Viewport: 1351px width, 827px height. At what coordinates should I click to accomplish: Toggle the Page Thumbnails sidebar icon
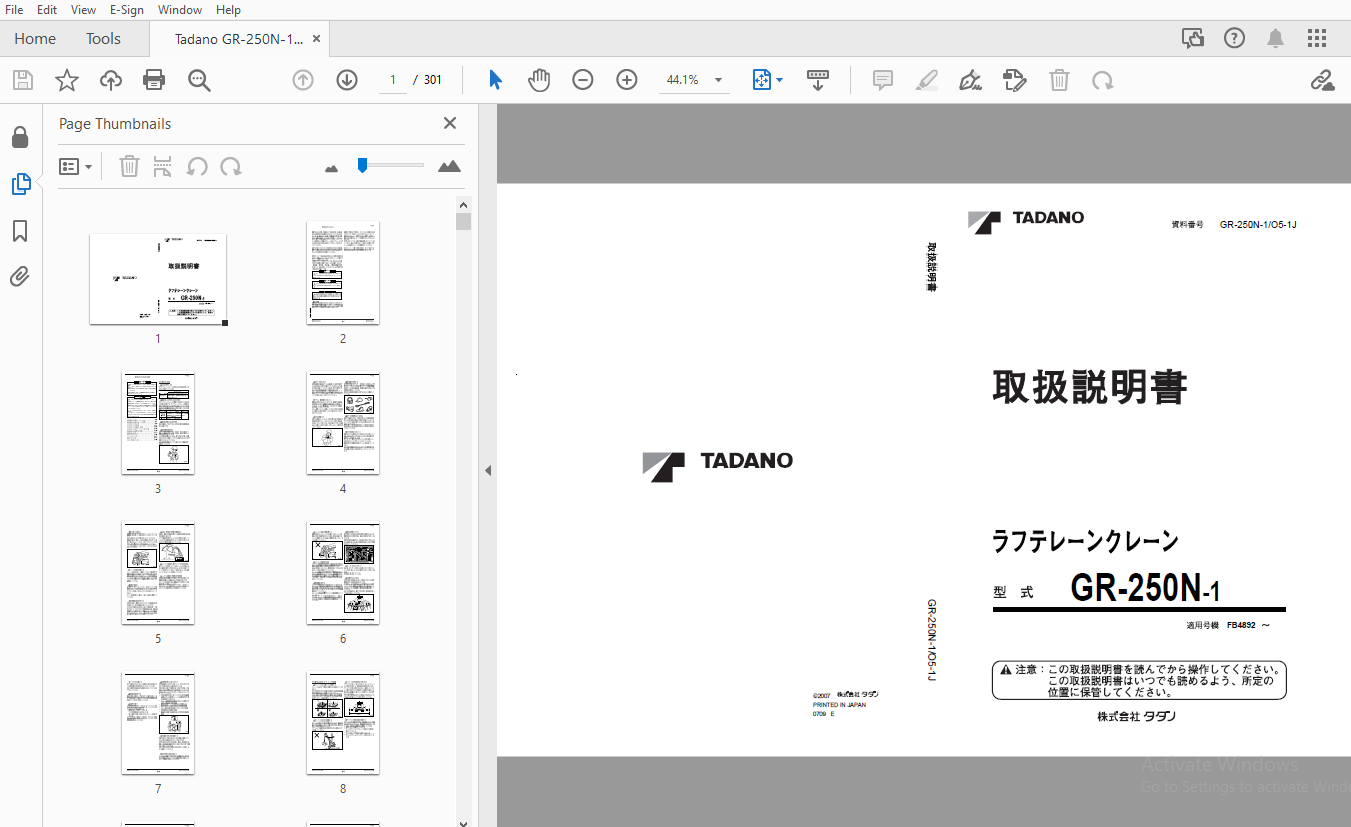click(x=20, y=184)
